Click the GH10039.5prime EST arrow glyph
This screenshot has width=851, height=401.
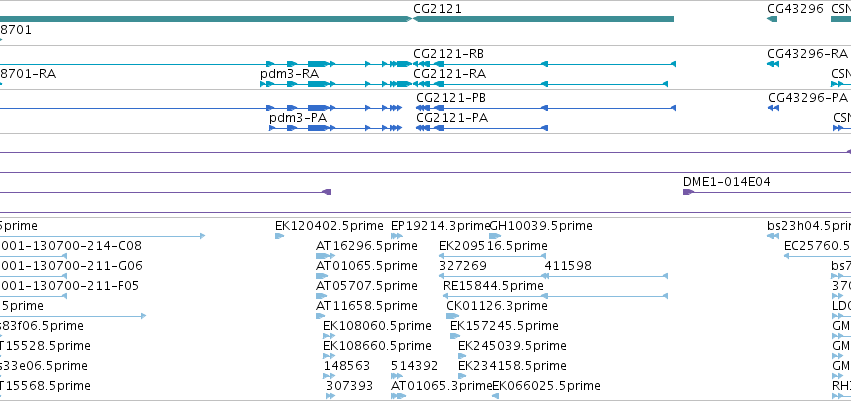[495, 236]
